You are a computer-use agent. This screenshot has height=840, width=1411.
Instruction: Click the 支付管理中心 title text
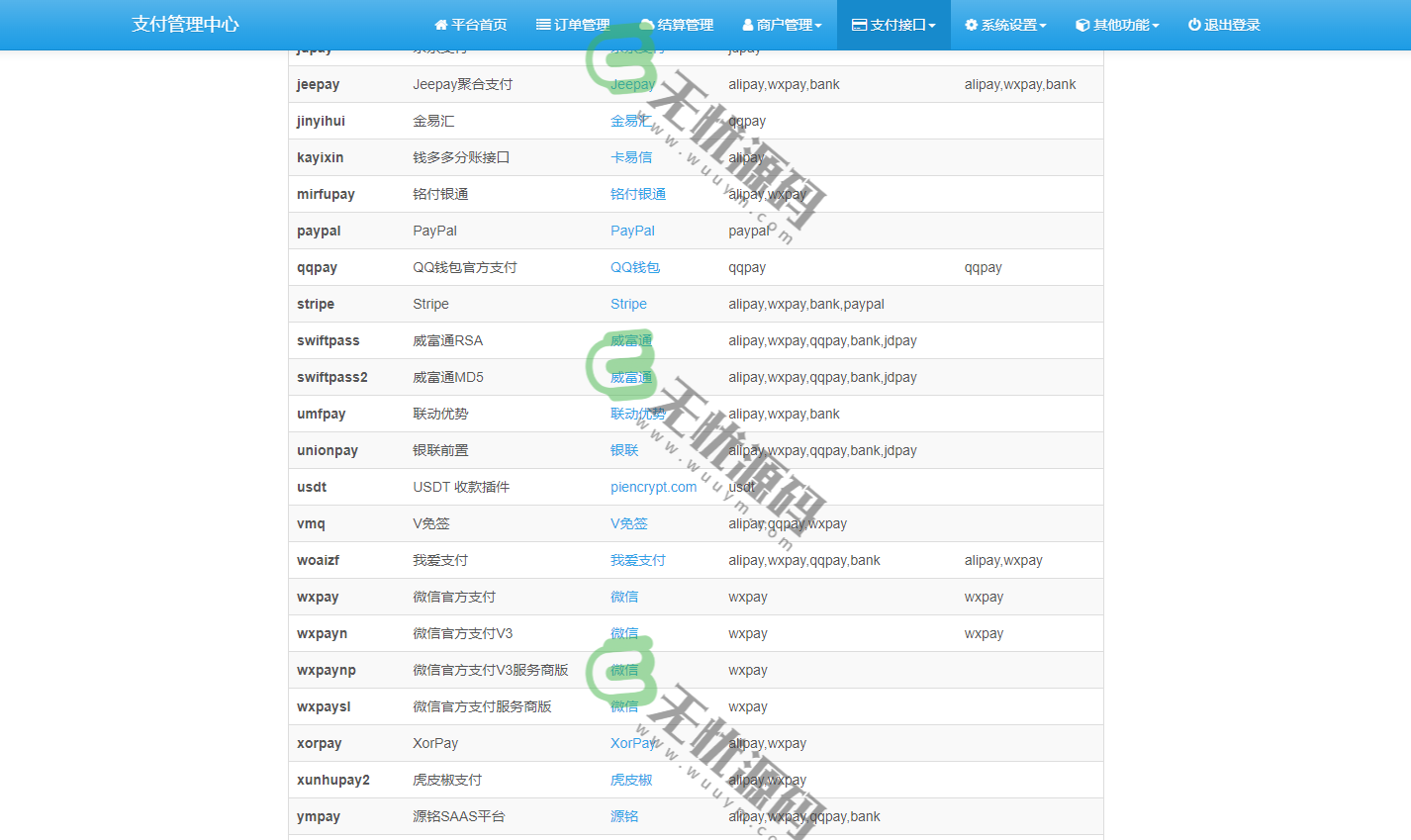186,24
